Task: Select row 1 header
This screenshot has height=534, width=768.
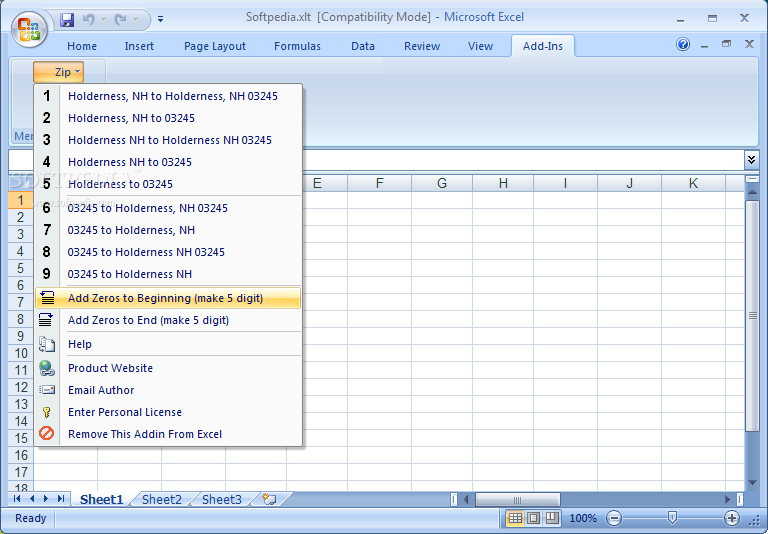Action: tap(21, 200)
